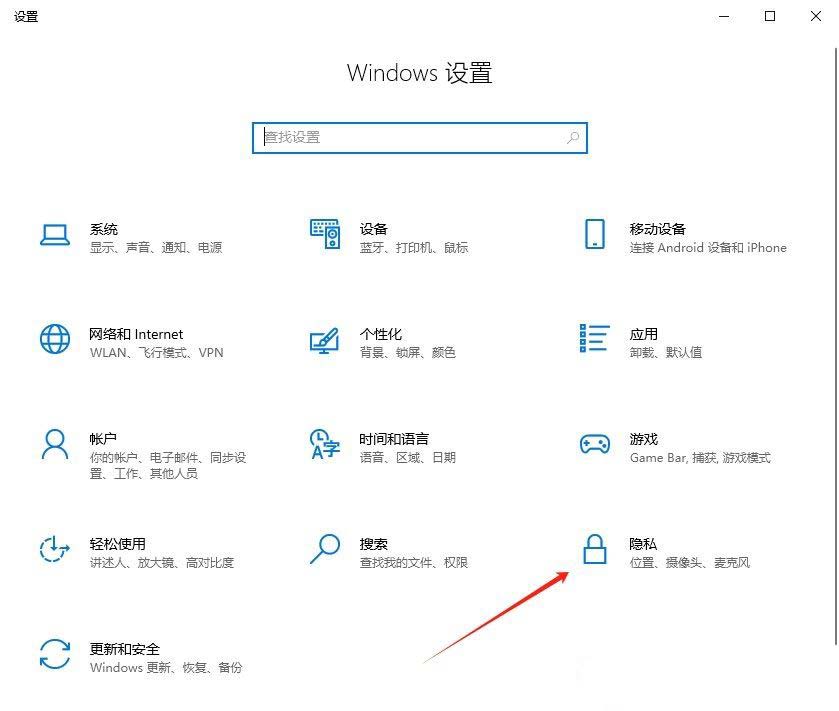Open 系统 settings via the laptop icon
This screenshot has height=711, width=839.
click(x=54, y=236)
